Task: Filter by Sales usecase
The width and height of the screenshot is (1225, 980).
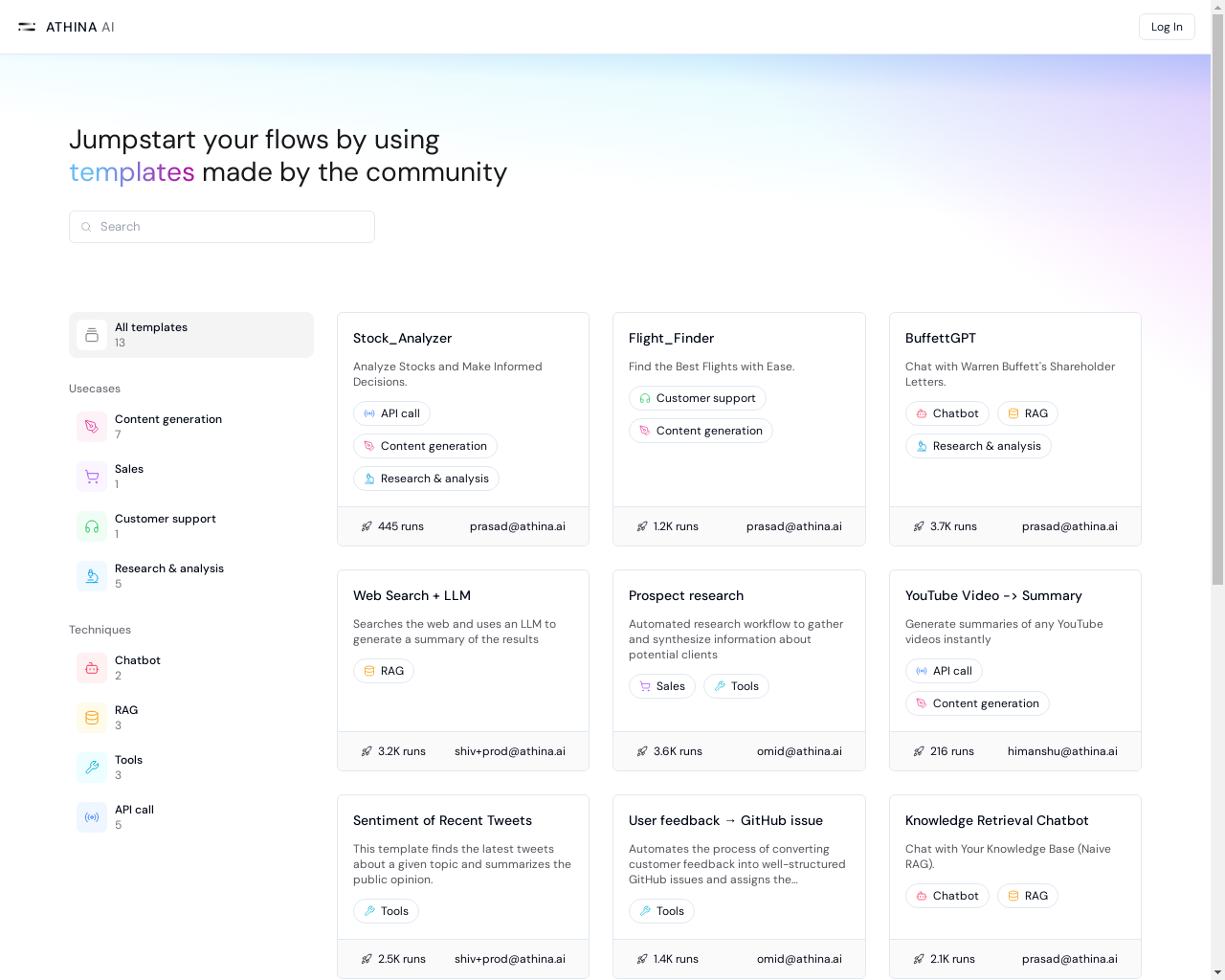Action: tap(191, 477)
